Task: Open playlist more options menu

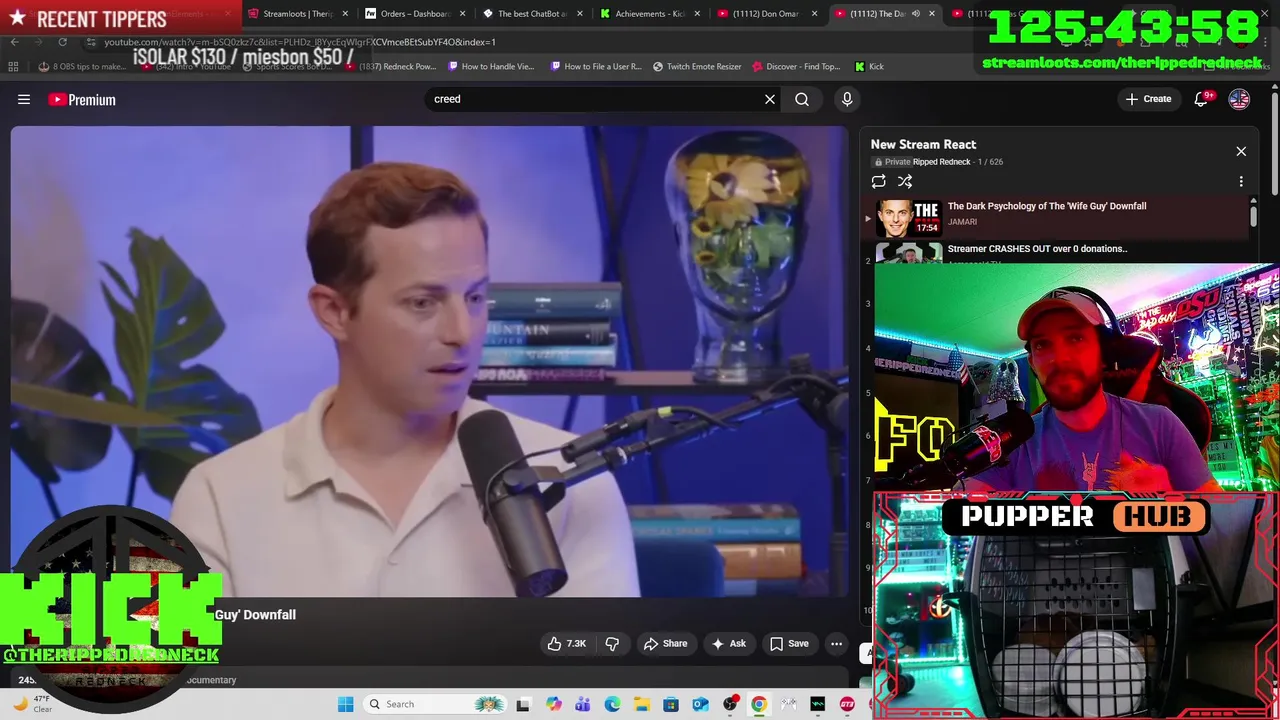Action: click(x=1241, y=182)
